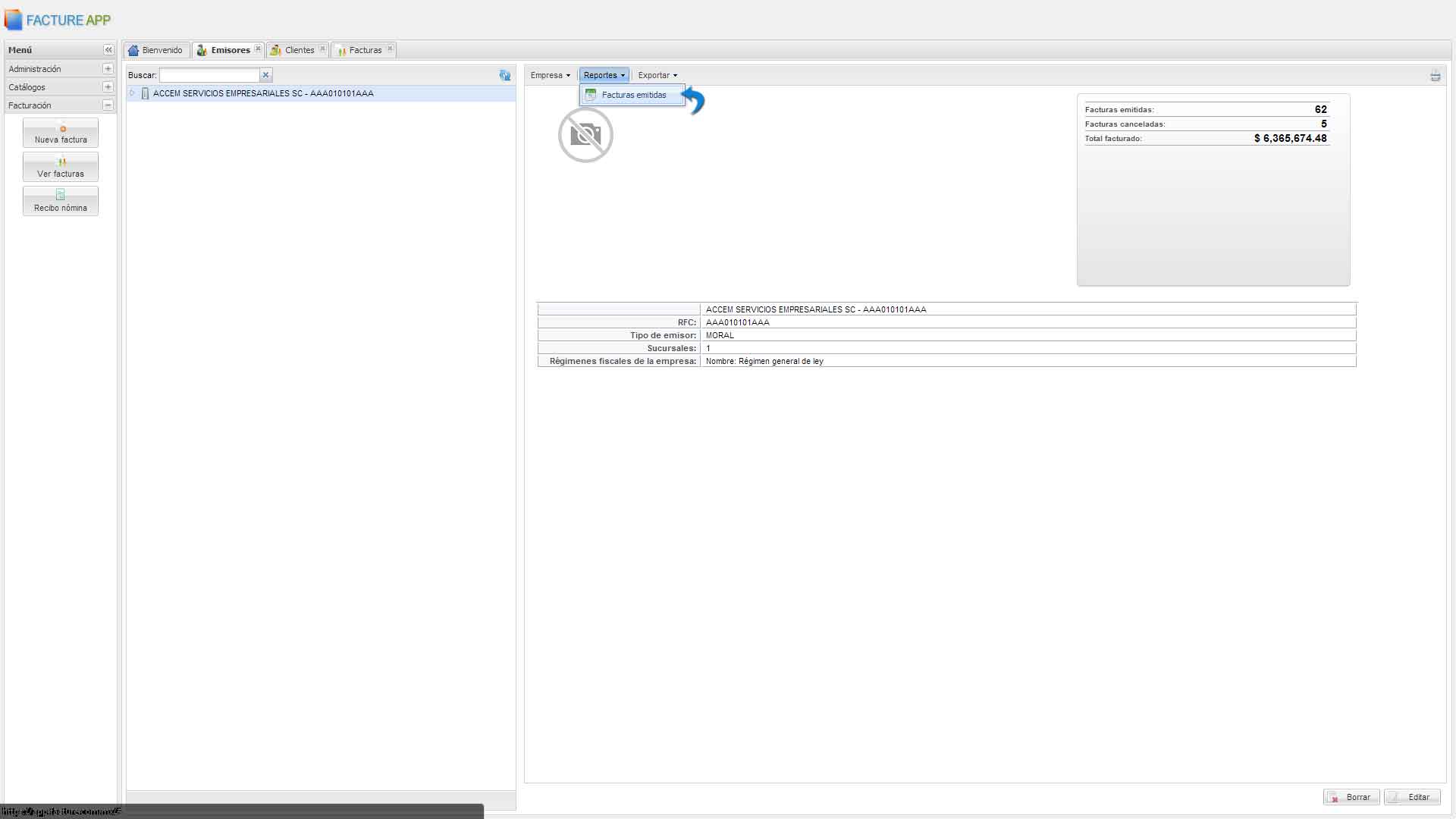Click the Borrar button
The image size is (1456, 819).
click(x=1351, y=797)
